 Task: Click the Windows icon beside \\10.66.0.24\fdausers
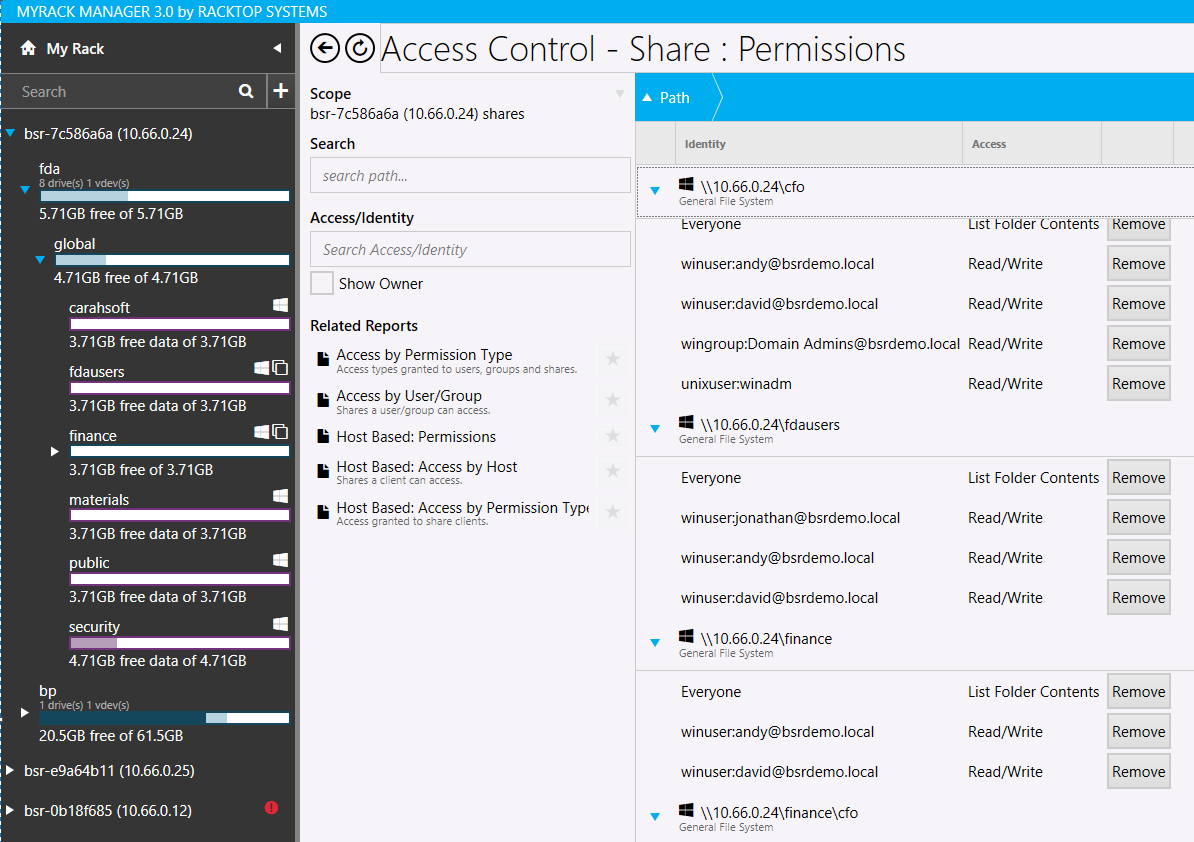coord(686,423)
